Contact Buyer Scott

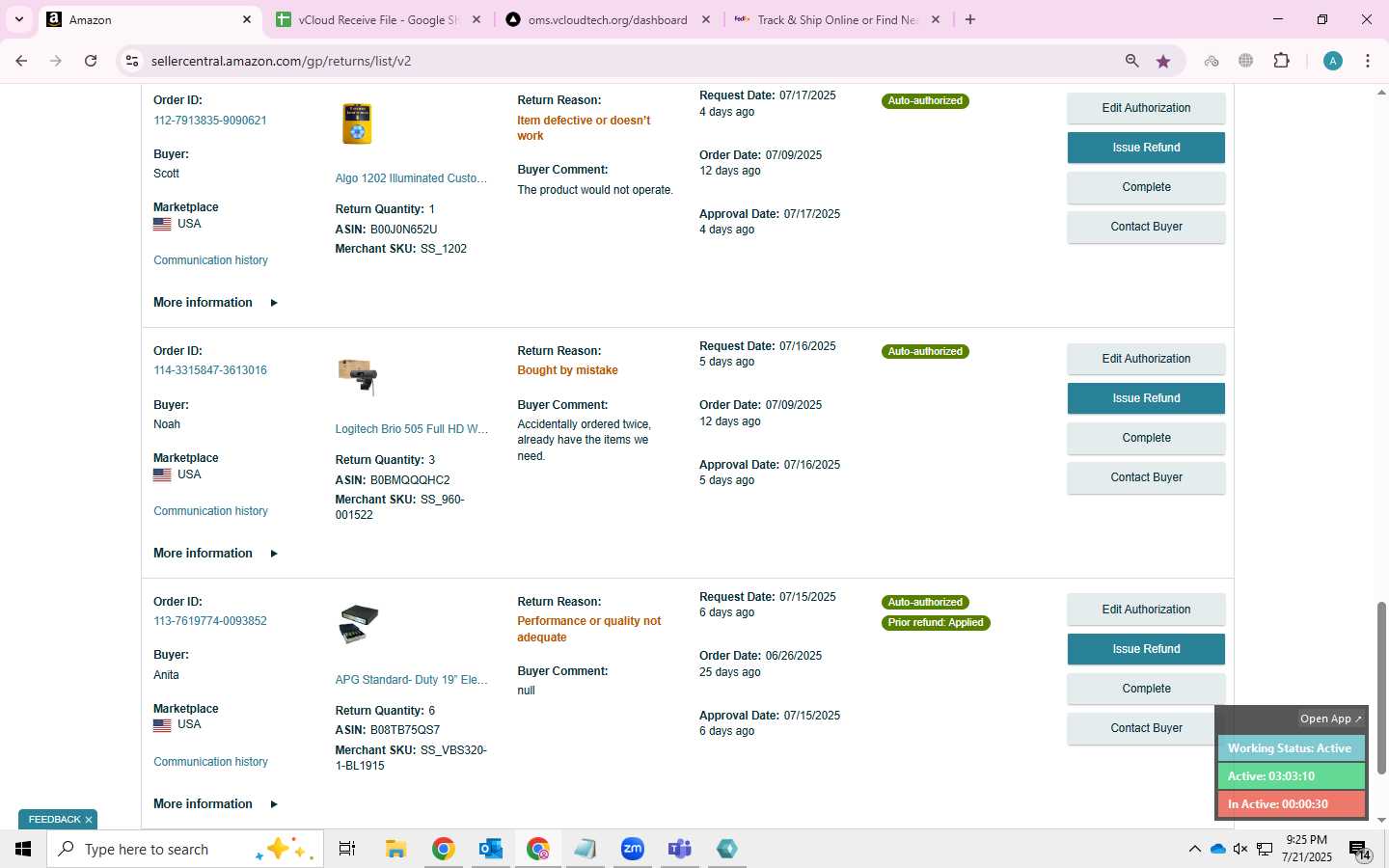pyautogui.click(x=1146, y=227)
